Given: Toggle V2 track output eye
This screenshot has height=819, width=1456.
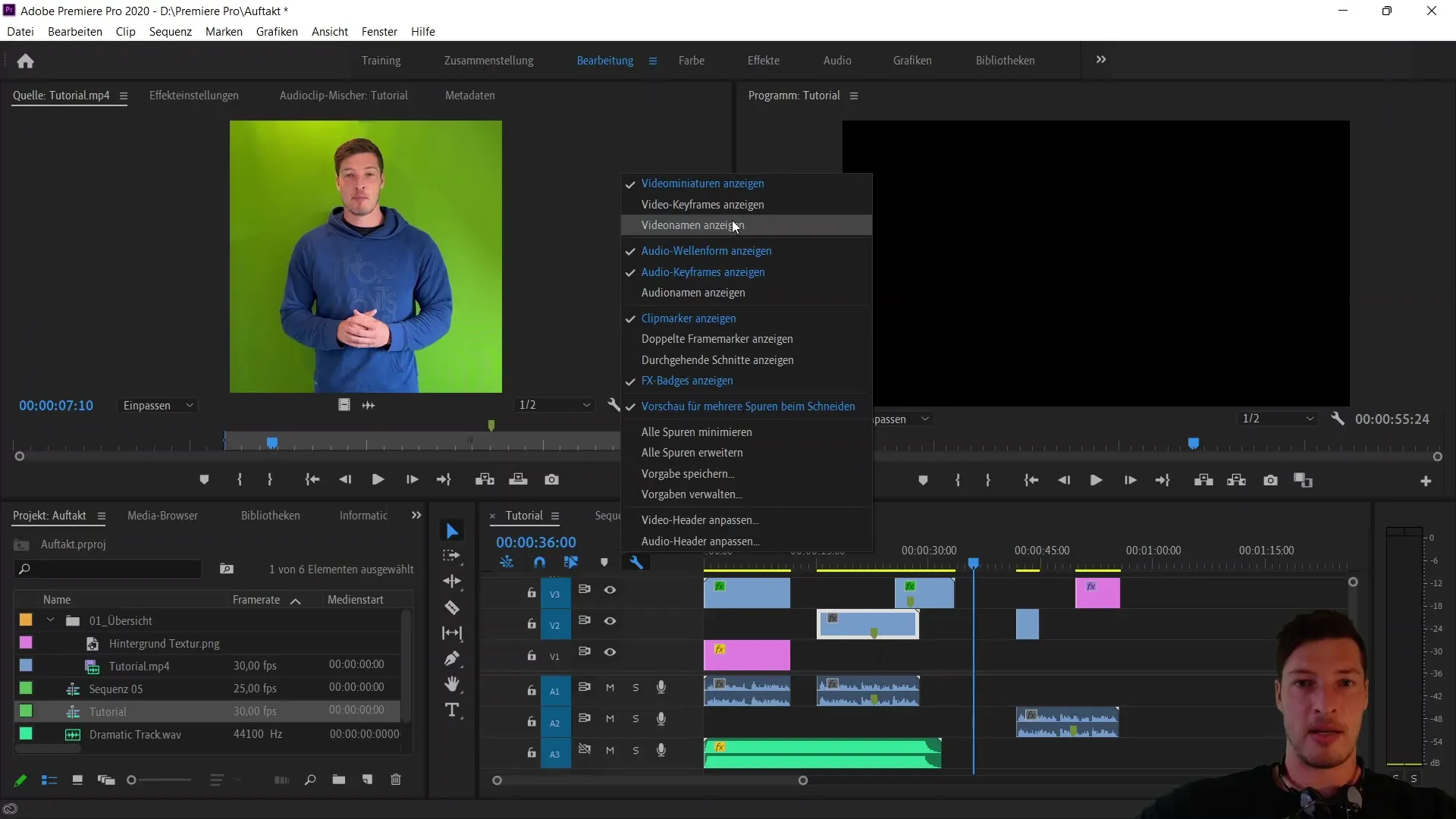Looking at the screenshot, I should [610, 621].
